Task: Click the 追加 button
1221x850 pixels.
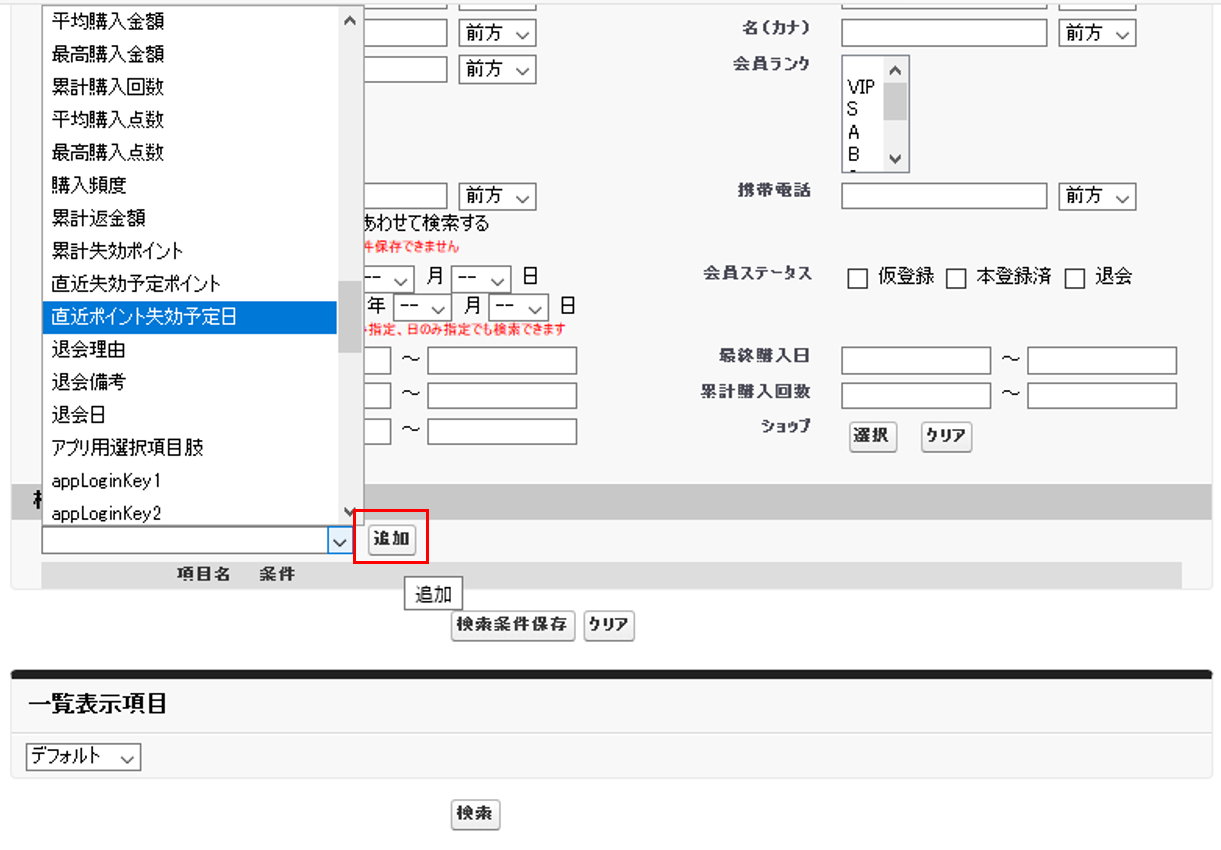Action: (391, 539)
